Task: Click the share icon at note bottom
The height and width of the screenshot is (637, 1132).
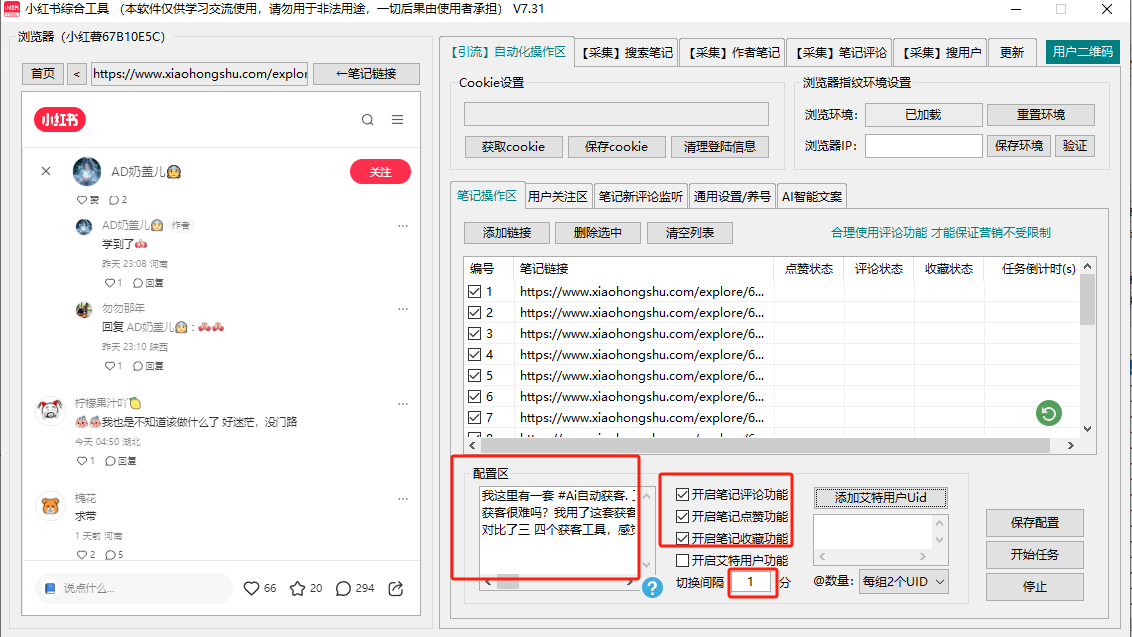Action: coord(395,588)
